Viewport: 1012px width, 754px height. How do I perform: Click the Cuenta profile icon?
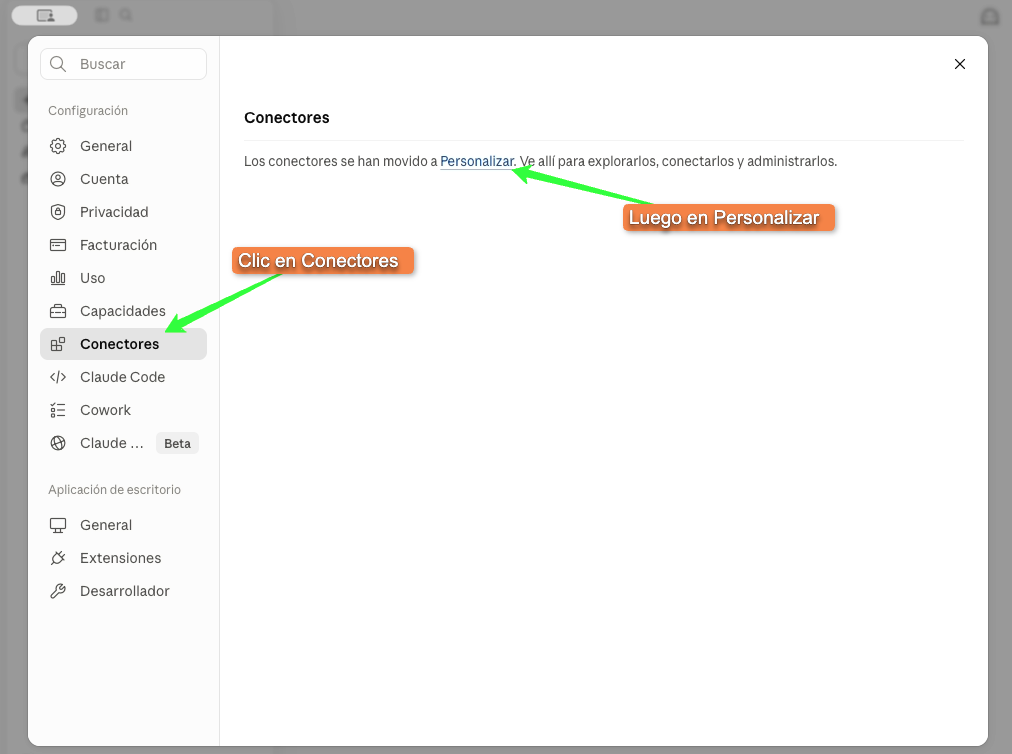58,179
